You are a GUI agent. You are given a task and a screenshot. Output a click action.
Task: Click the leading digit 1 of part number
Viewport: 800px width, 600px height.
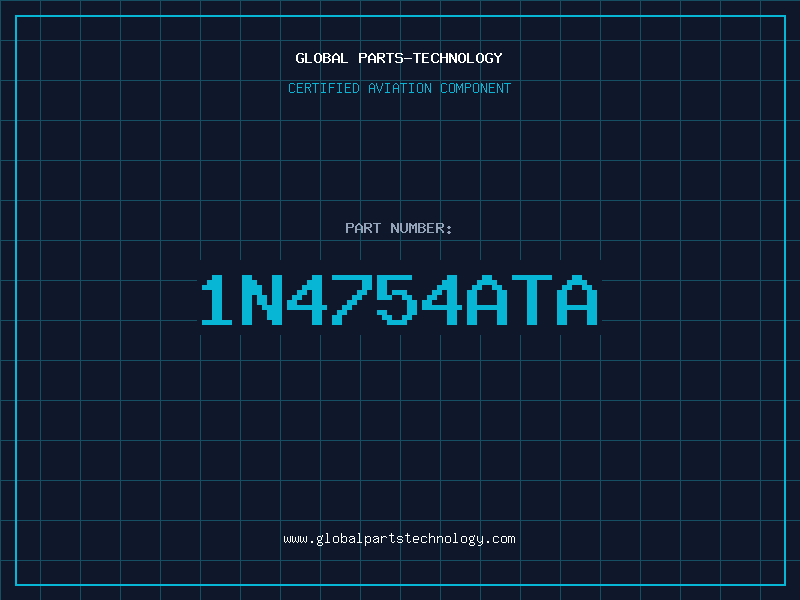[x=217, y=300]
